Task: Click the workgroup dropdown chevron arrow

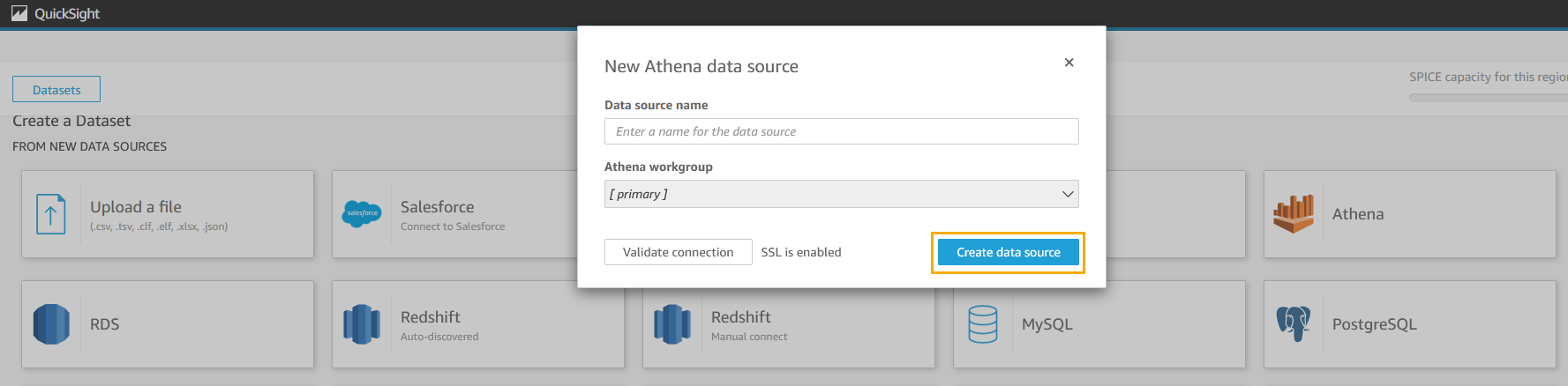Action: pyautogui.click(x=1068, y=194)
